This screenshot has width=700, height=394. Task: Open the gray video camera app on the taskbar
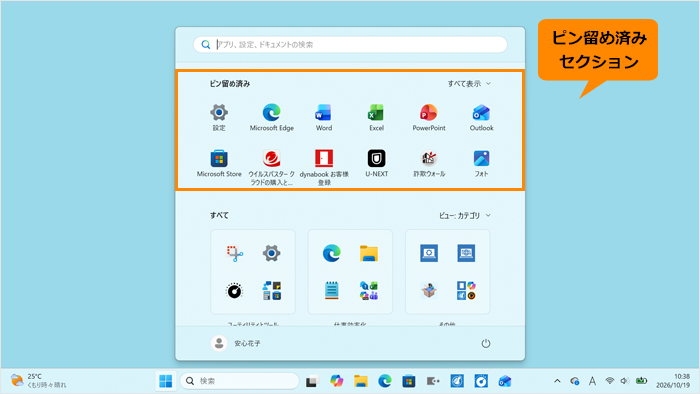[433, 381]
